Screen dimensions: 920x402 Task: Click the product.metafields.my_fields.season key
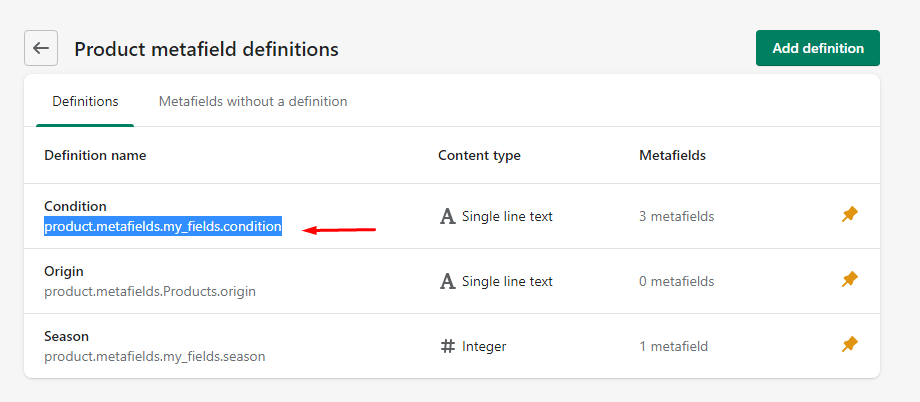pyautogui.click(x=155, y=356)
